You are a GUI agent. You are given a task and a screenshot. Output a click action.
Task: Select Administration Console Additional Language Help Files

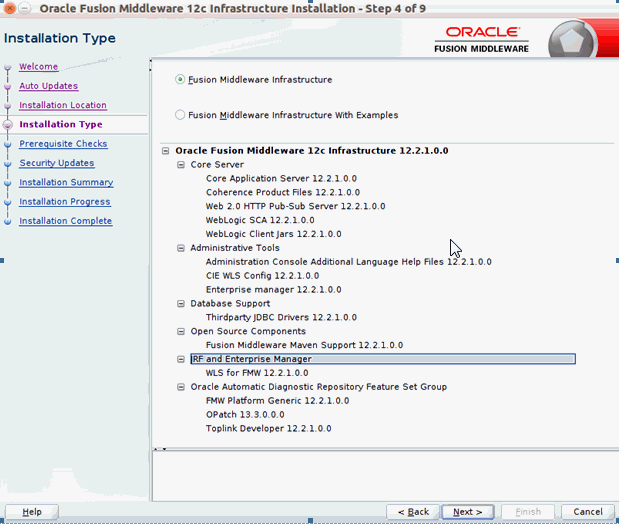pos(349,262)
